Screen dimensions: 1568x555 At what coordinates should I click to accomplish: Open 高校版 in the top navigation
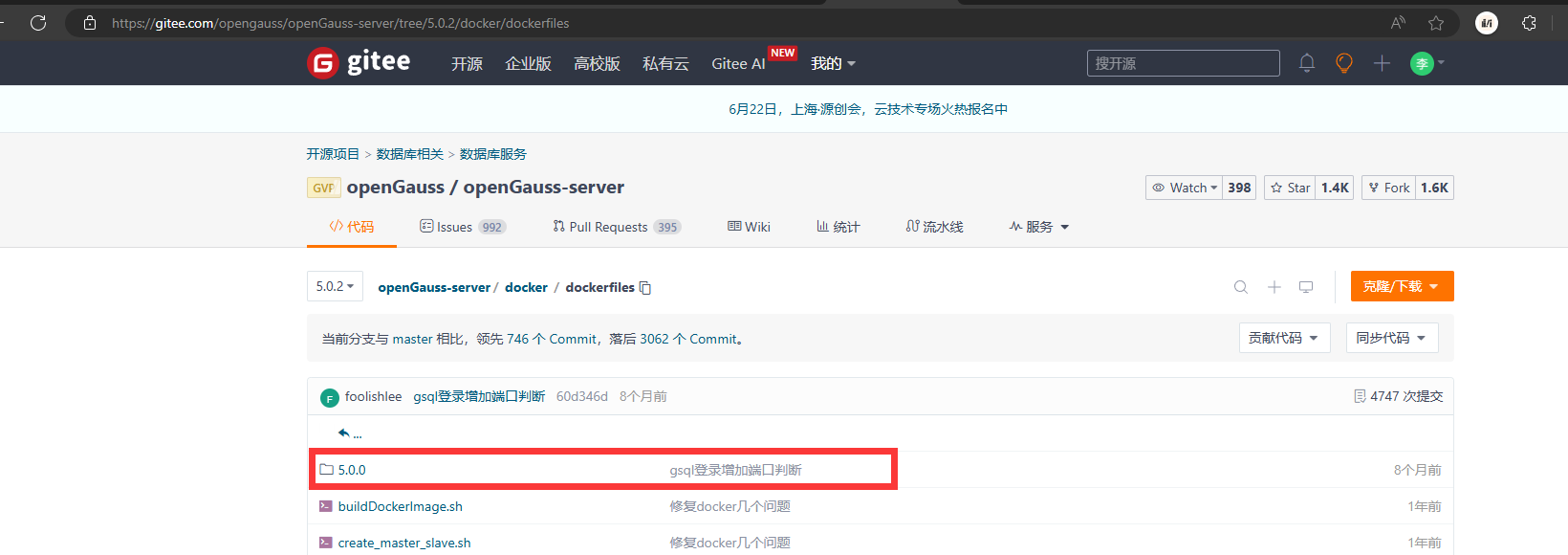click(x=597, y=63)
